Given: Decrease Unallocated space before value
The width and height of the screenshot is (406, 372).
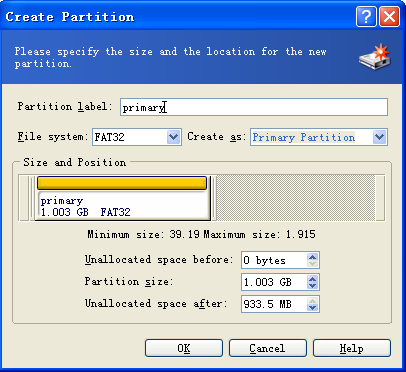Looking at the screenshot, I should coord(312,264).
